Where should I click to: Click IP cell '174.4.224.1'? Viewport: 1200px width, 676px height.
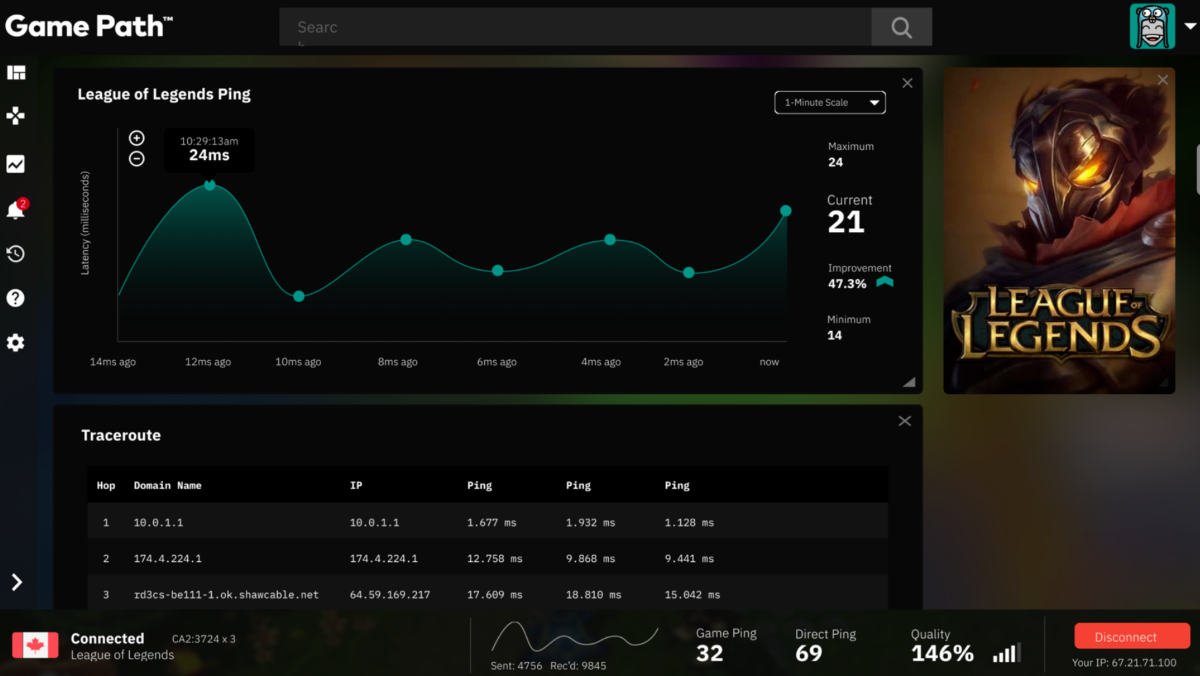tap(384, 558)
